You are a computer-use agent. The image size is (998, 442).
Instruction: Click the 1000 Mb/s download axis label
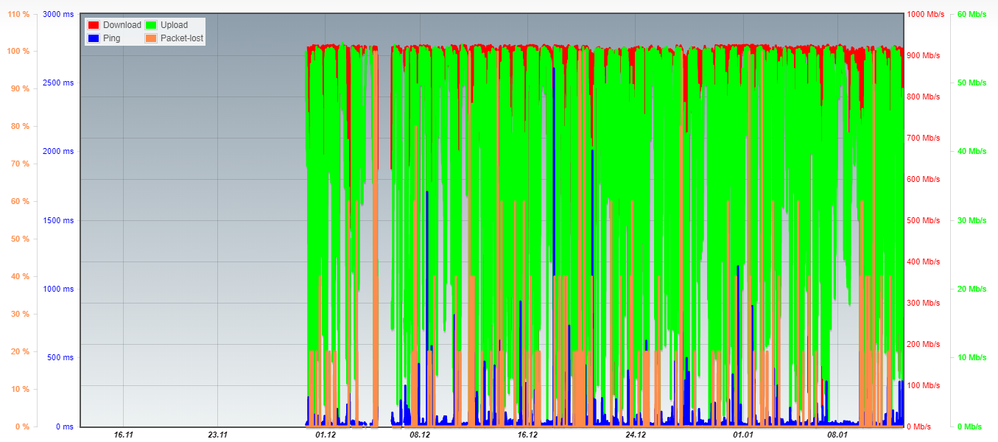click(x=925, y=14)
